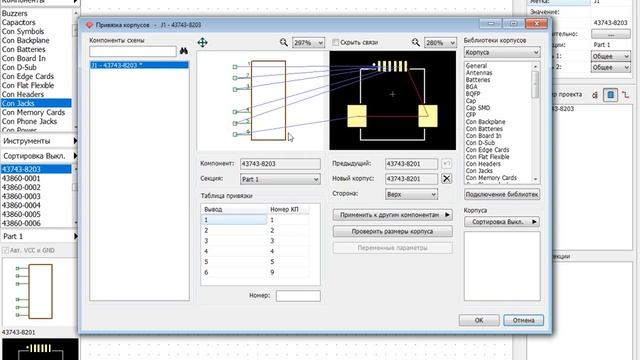
Task: Select Capacitors in left library list
Action: coord(18,22)
